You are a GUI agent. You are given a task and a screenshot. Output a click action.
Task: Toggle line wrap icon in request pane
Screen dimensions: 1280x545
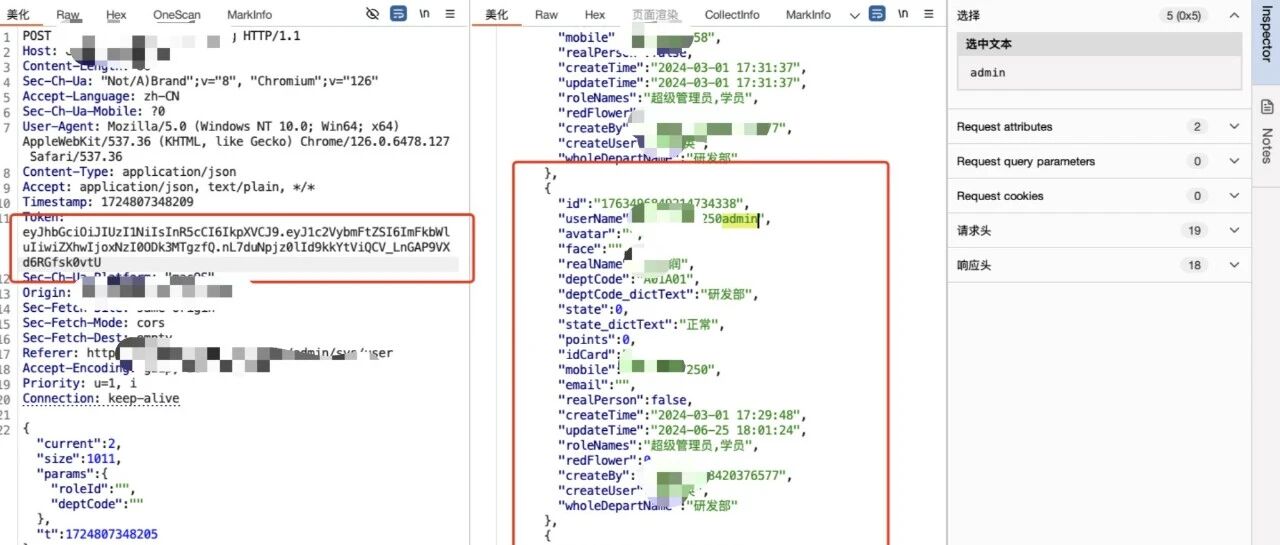point(398,14)
